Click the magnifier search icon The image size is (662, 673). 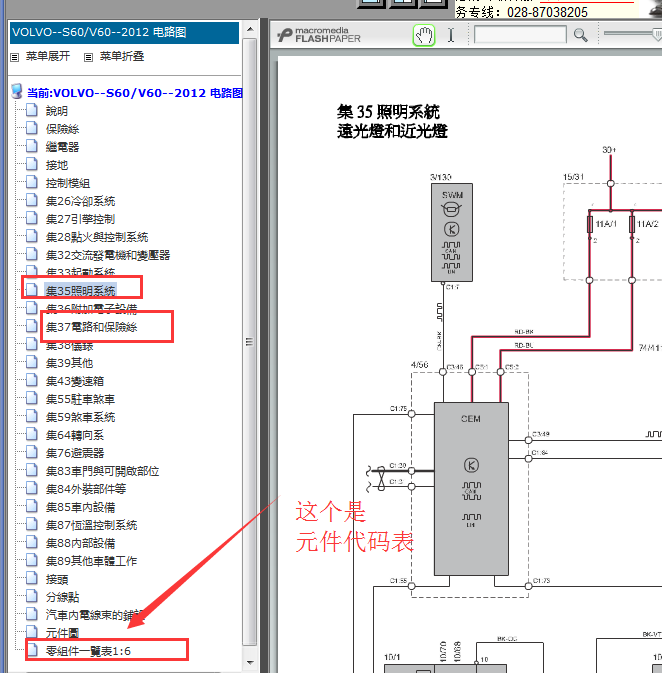click(580, 35)
